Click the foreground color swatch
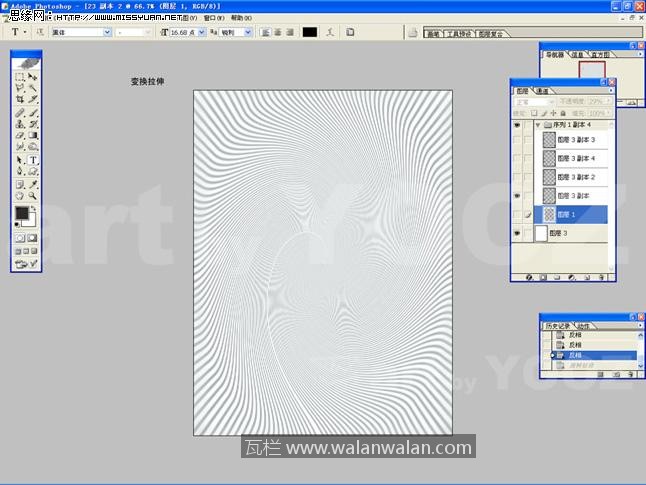The width and height of the screenshot is (646, 485). [22, 213]
